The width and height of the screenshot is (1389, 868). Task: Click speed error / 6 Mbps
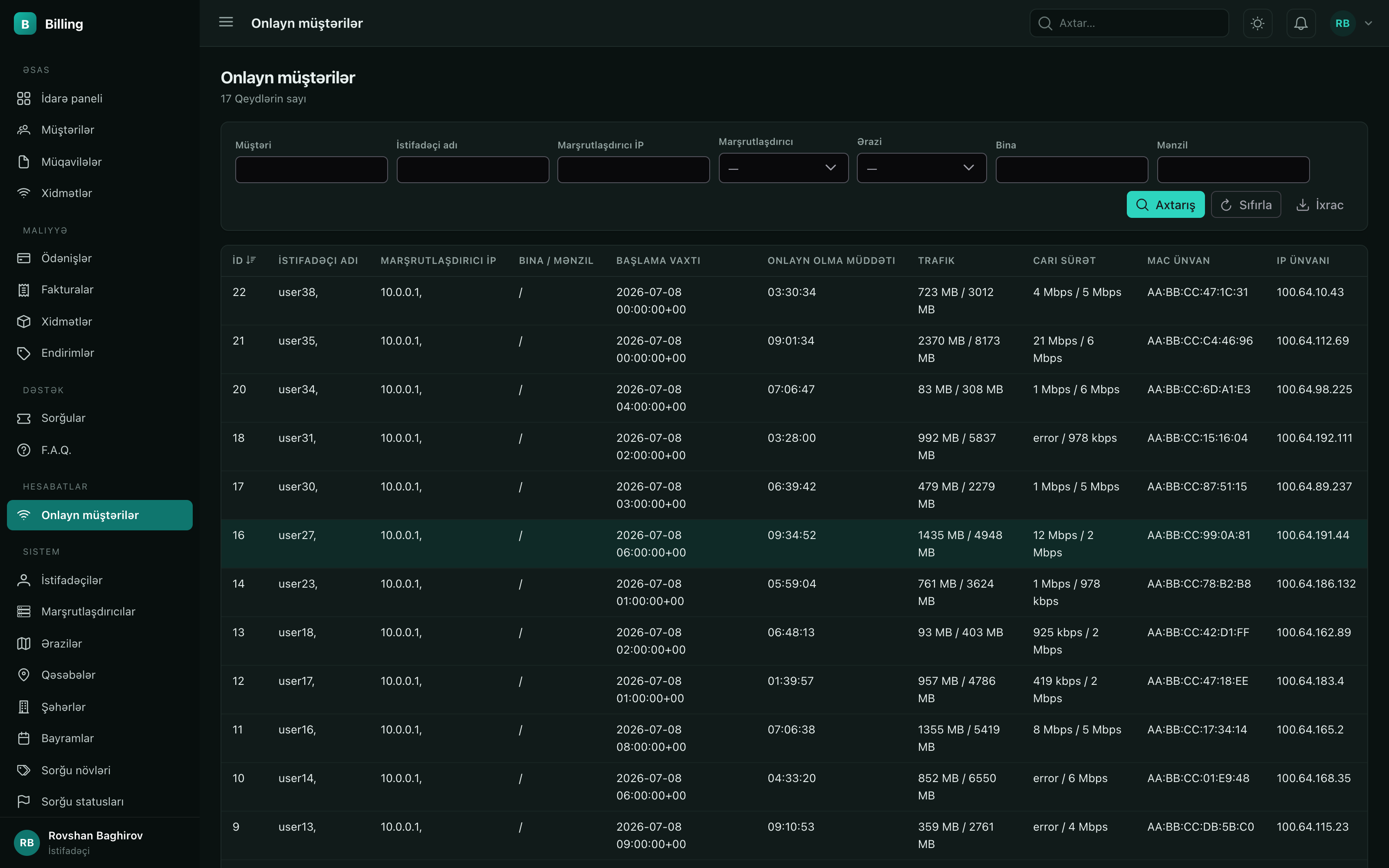point(1070,779)
